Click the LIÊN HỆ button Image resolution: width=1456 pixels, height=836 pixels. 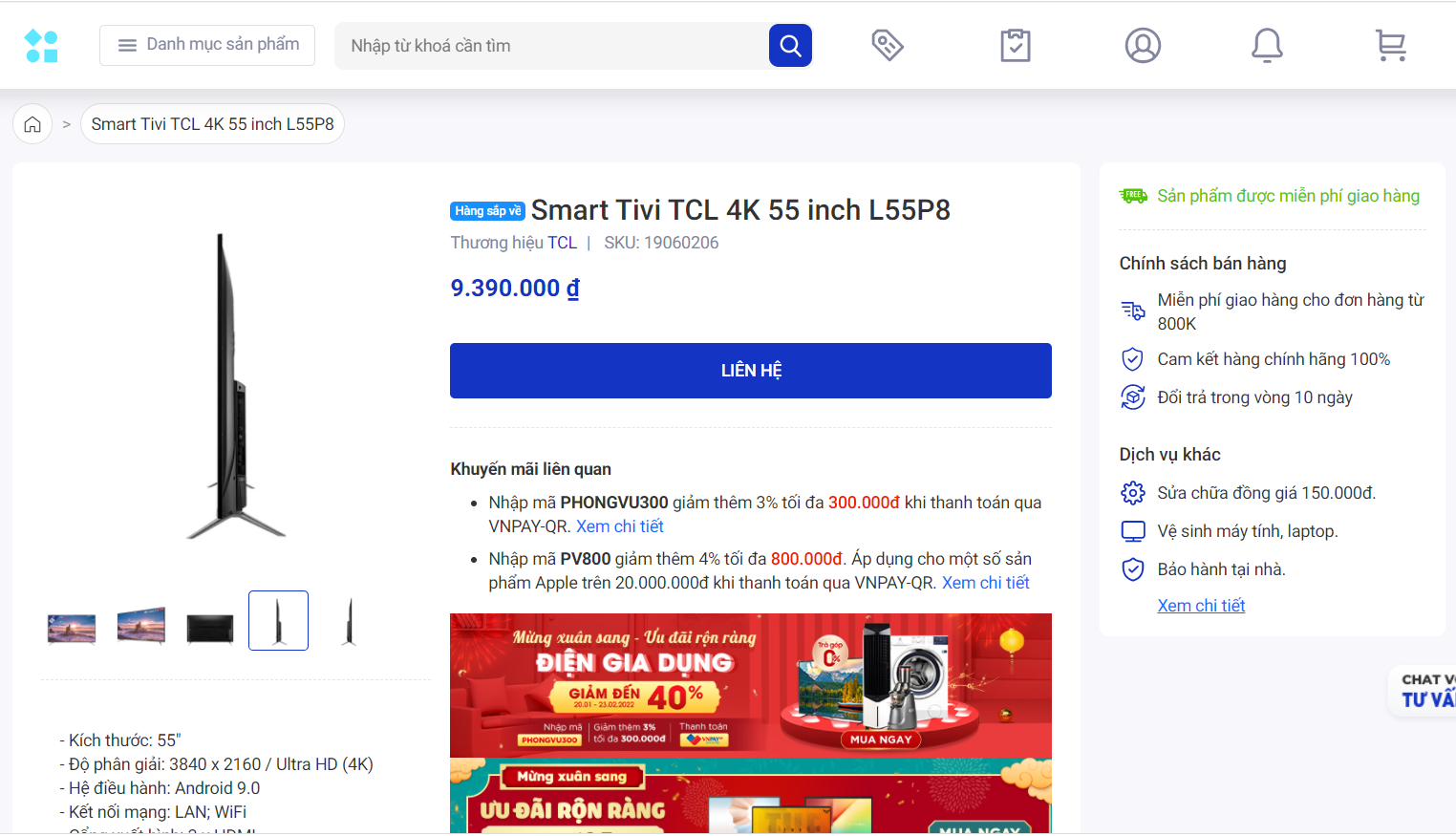(751, 371)
